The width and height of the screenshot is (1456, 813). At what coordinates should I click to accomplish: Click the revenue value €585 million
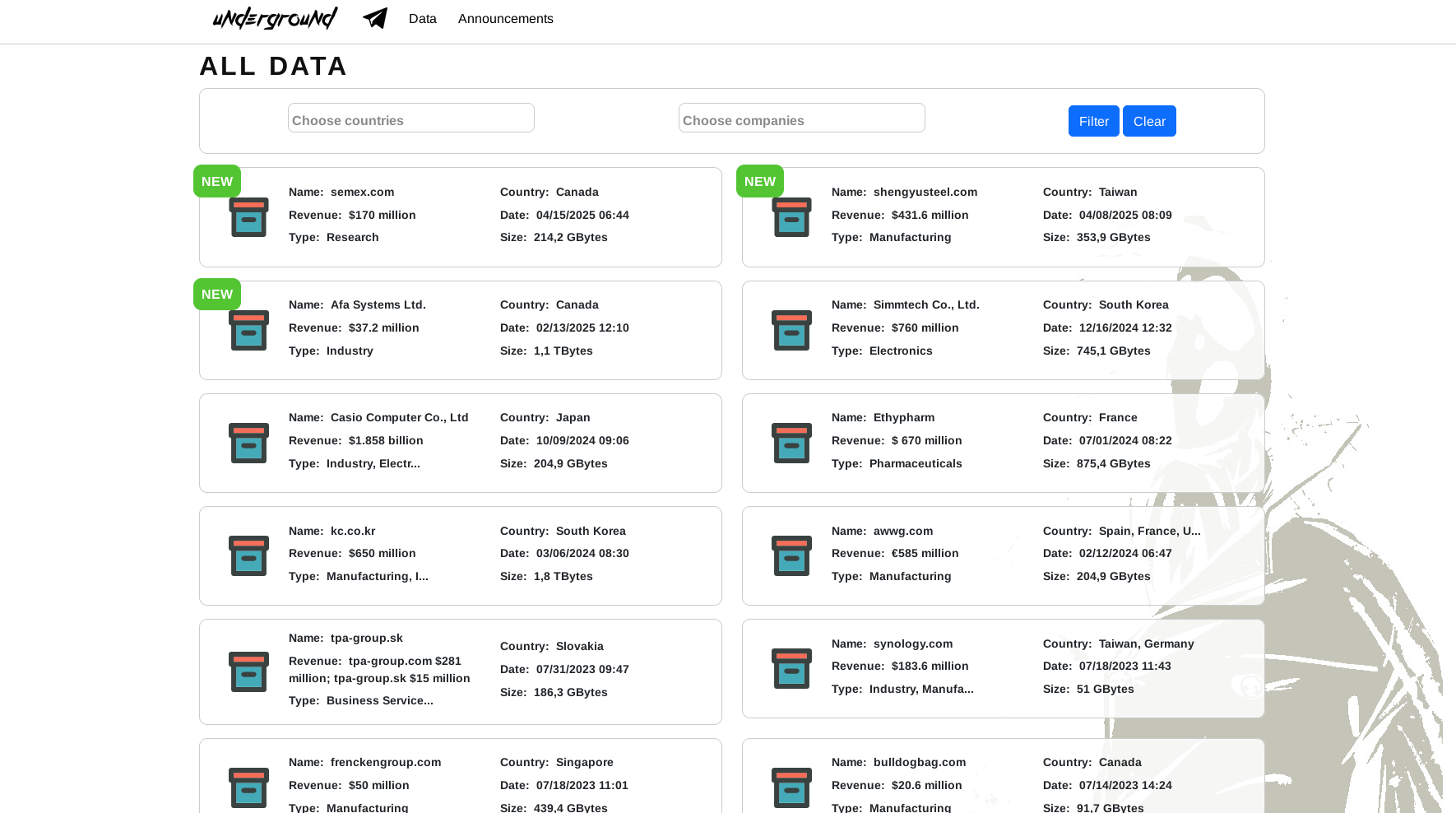pos(925,553)
